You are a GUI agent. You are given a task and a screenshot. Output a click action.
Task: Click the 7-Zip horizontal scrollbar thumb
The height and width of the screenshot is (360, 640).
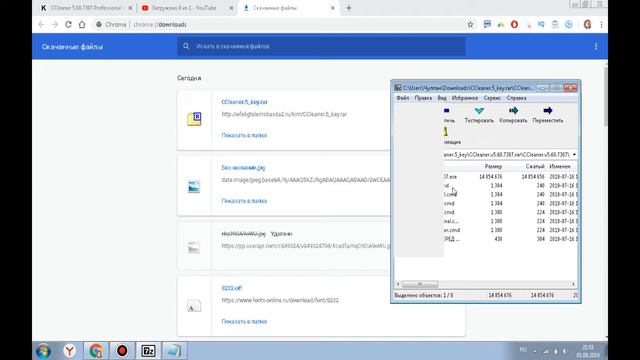420,284
